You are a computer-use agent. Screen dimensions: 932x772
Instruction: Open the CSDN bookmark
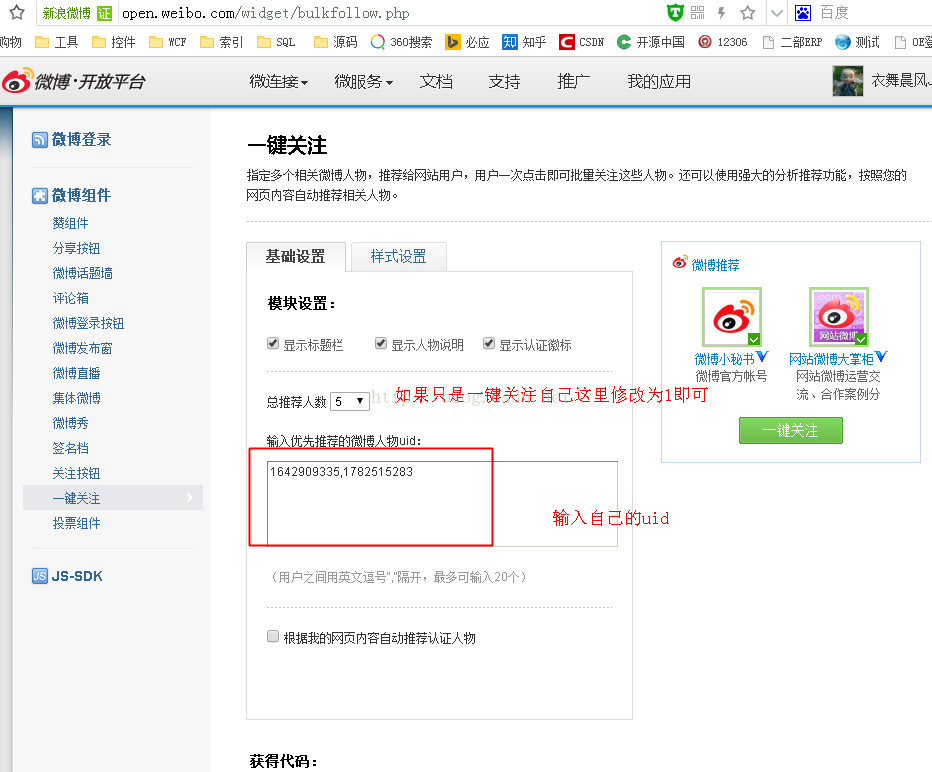coord(581,42)
